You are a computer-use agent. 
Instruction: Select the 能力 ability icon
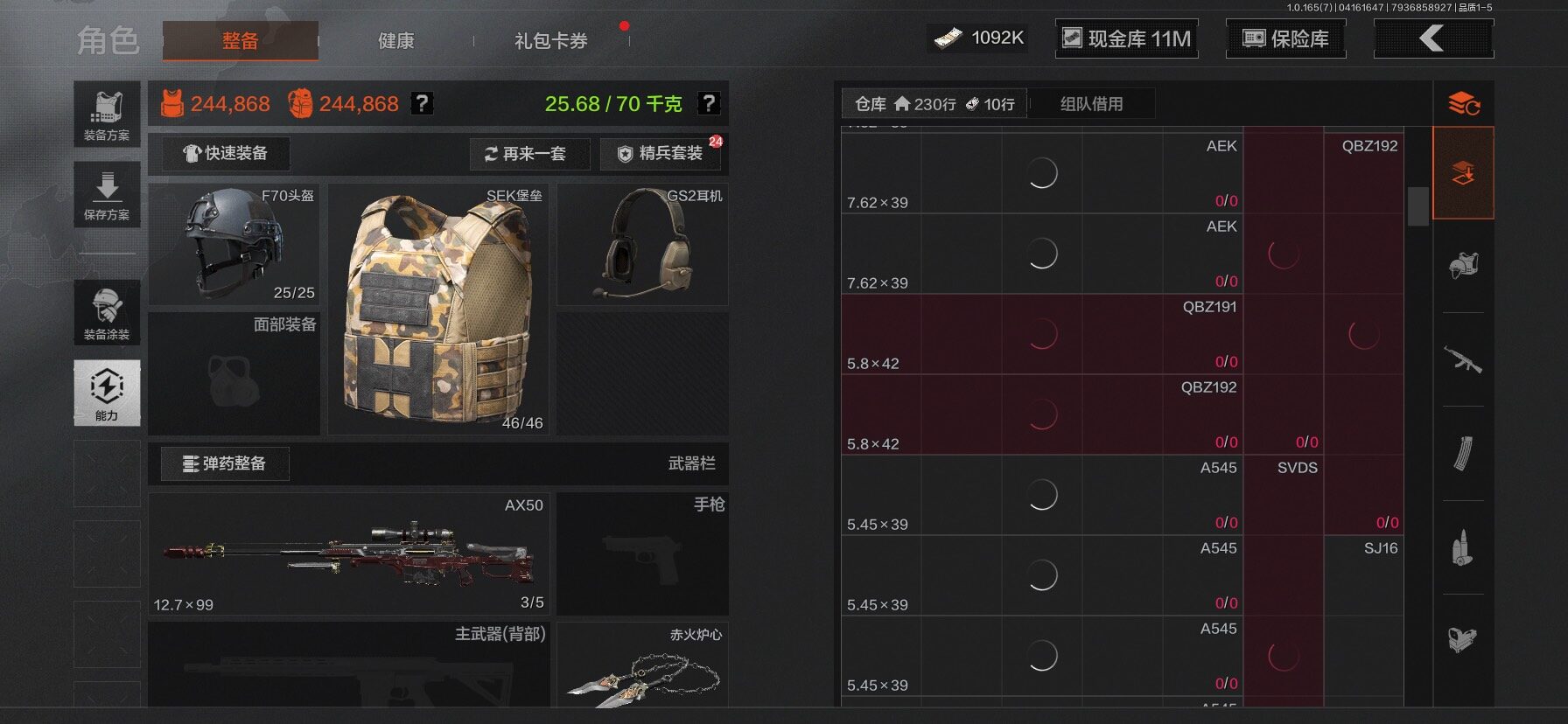tap(107, 393)
